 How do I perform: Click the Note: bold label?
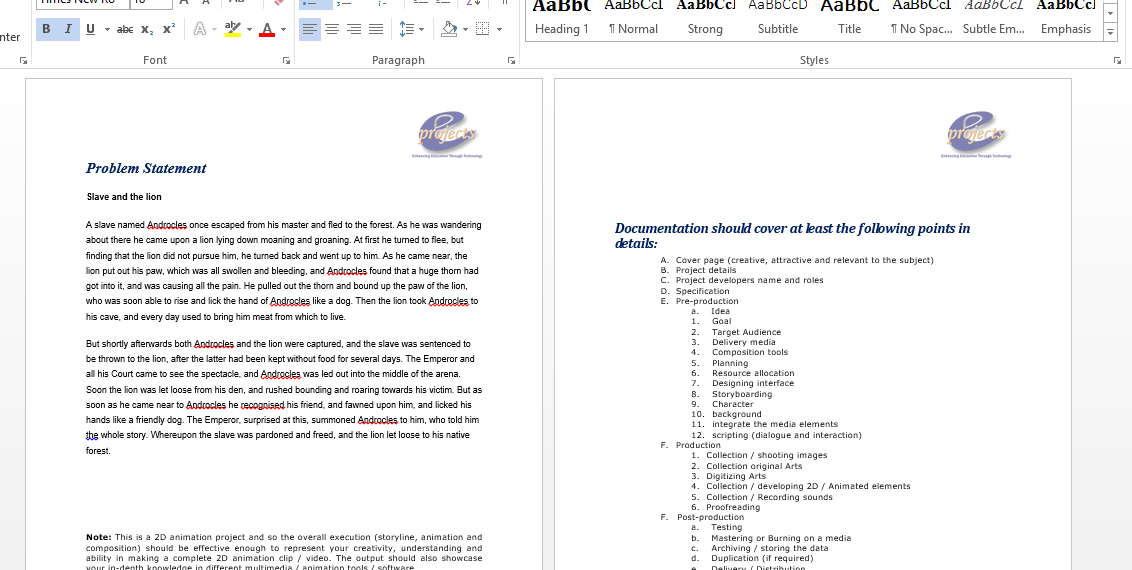(99, 537)
